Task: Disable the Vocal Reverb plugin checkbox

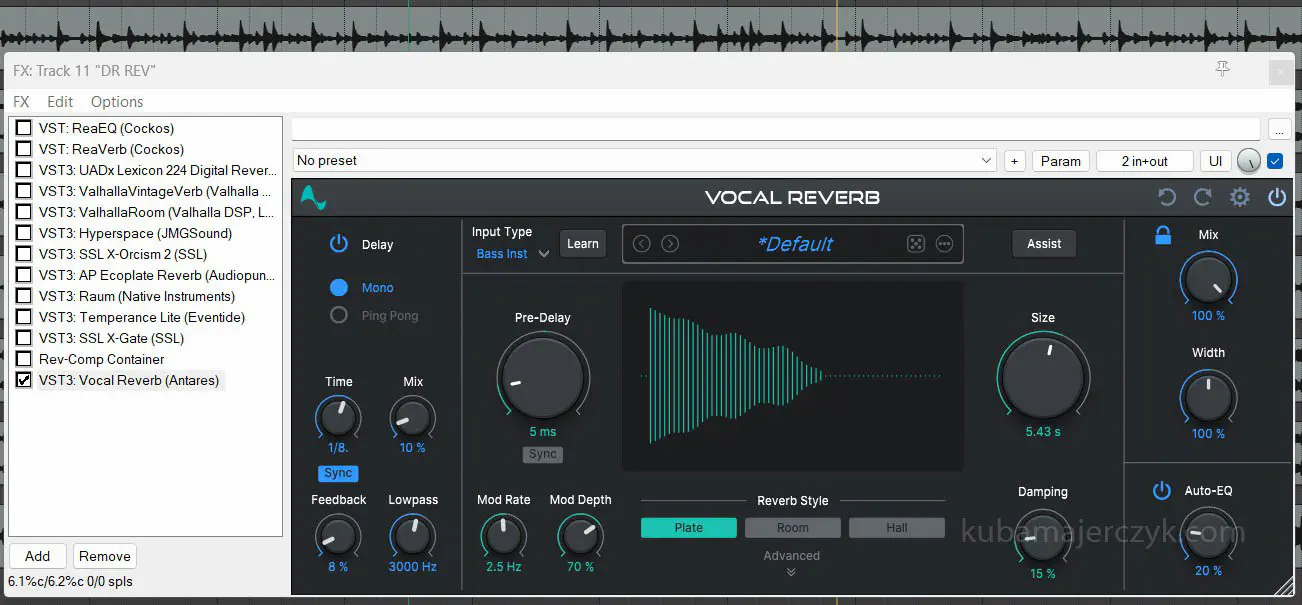Action: point(24,380)
